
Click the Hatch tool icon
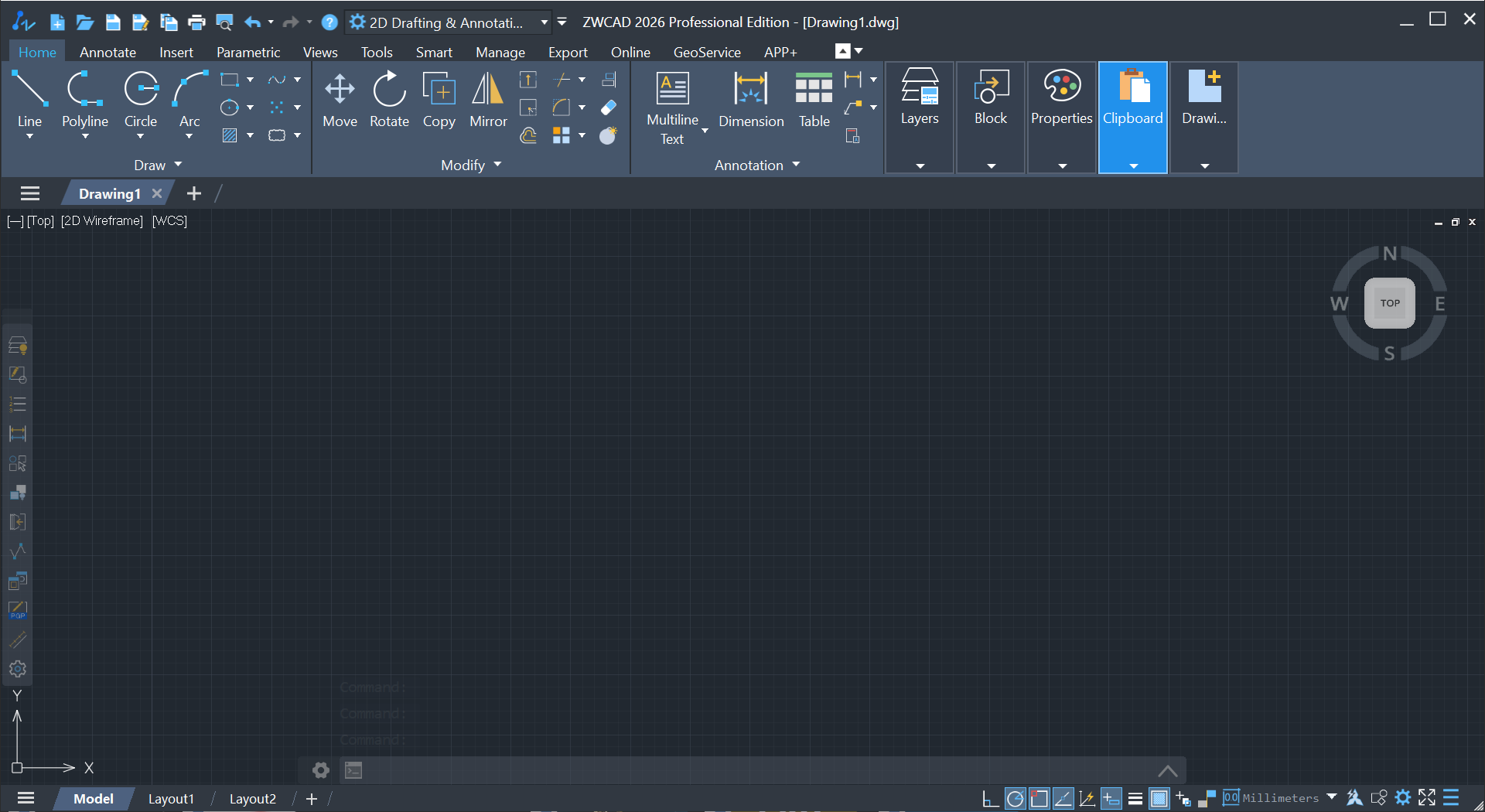(229, 135)
